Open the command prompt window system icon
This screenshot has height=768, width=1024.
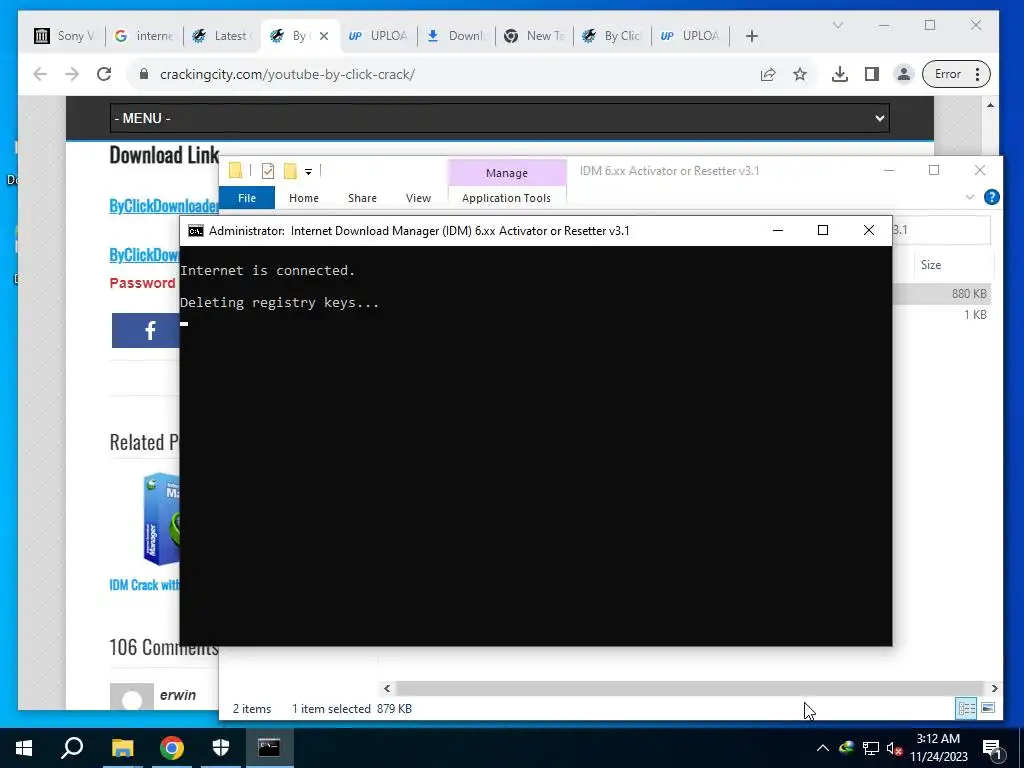196,231
